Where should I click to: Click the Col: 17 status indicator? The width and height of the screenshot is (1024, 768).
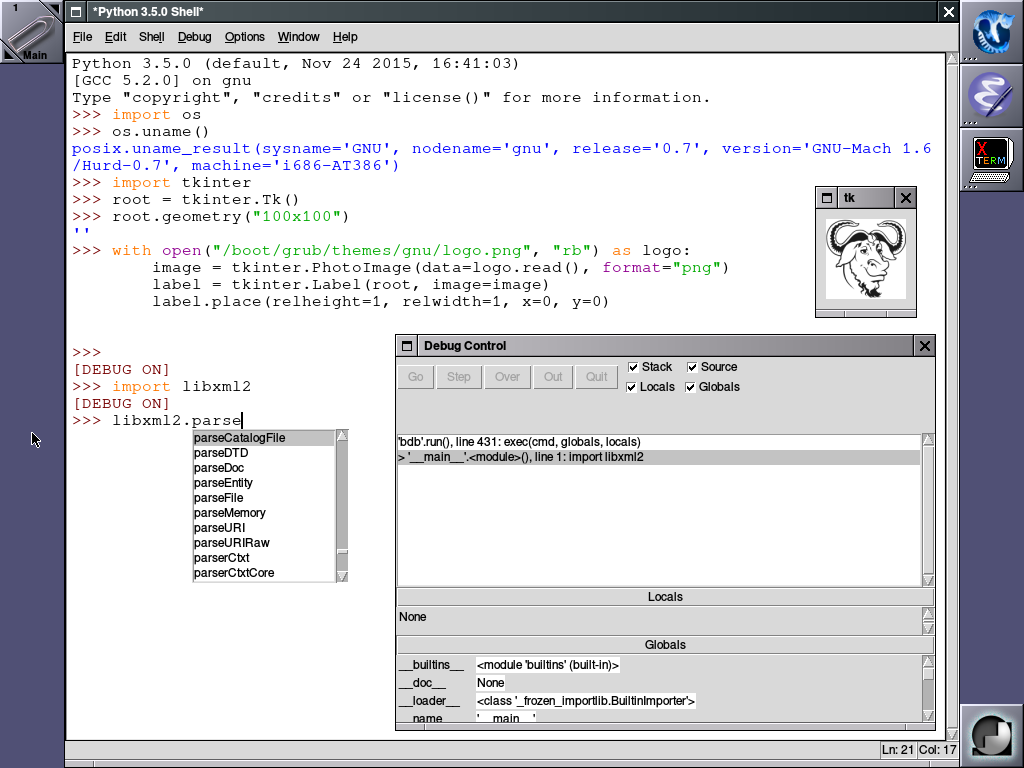pyautogui.click(x=936, y=750)
